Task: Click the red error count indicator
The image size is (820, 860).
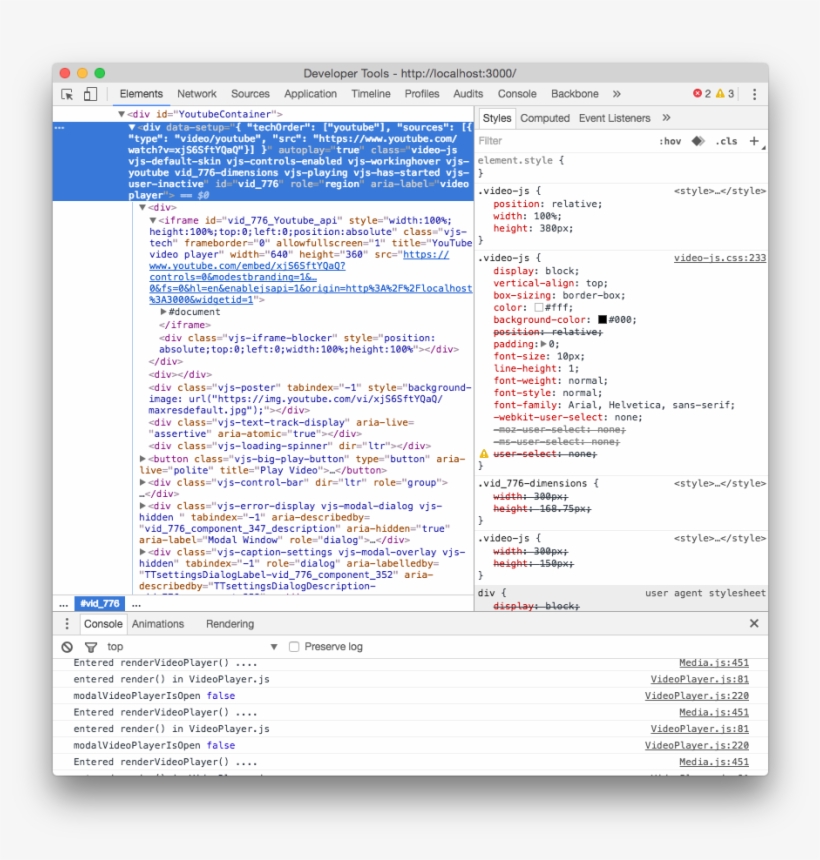Action: pos(702,94)
